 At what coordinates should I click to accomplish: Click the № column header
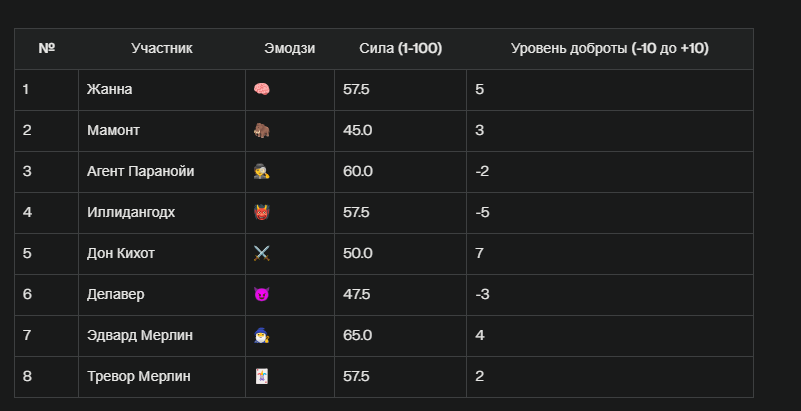coord(46,49)
